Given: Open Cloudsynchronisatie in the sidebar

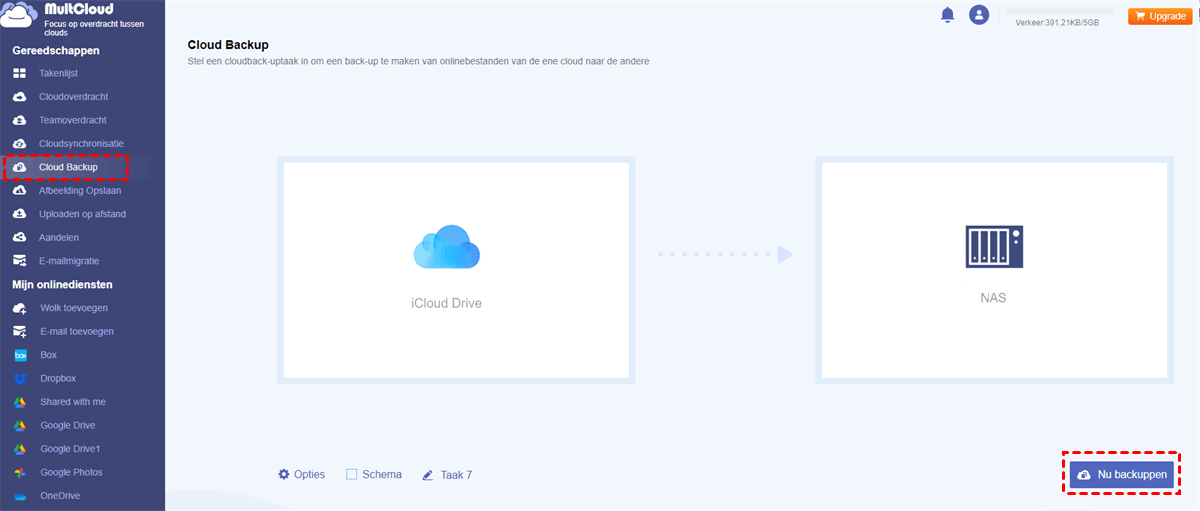Looking at the screenshot, I should click(x=82, y=144).
